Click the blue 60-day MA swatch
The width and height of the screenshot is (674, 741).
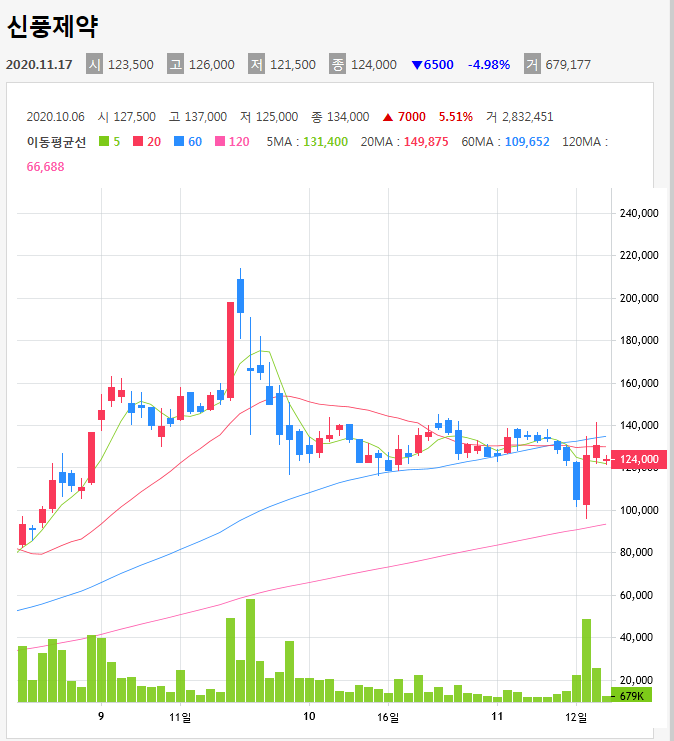pyautogui.click(x=179, y=141)
